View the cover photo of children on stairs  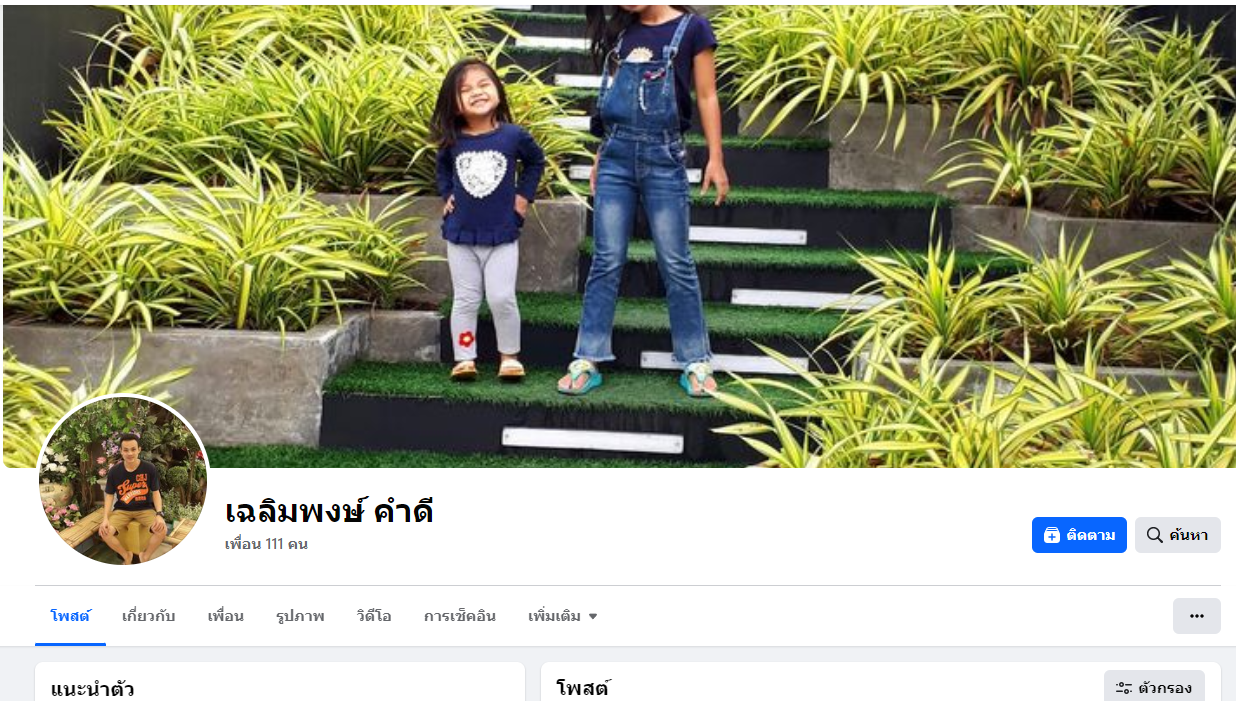(619, 236)
